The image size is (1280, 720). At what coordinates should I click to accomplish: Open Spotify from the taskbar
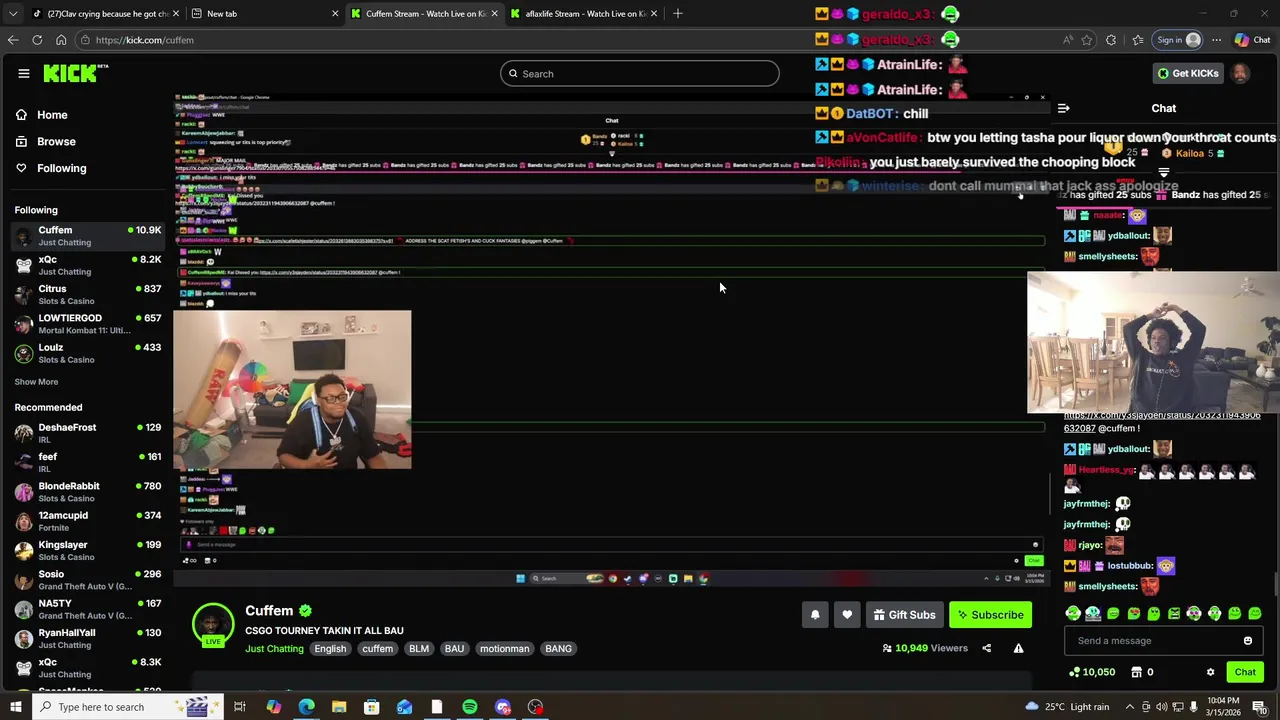coord(469,707)
